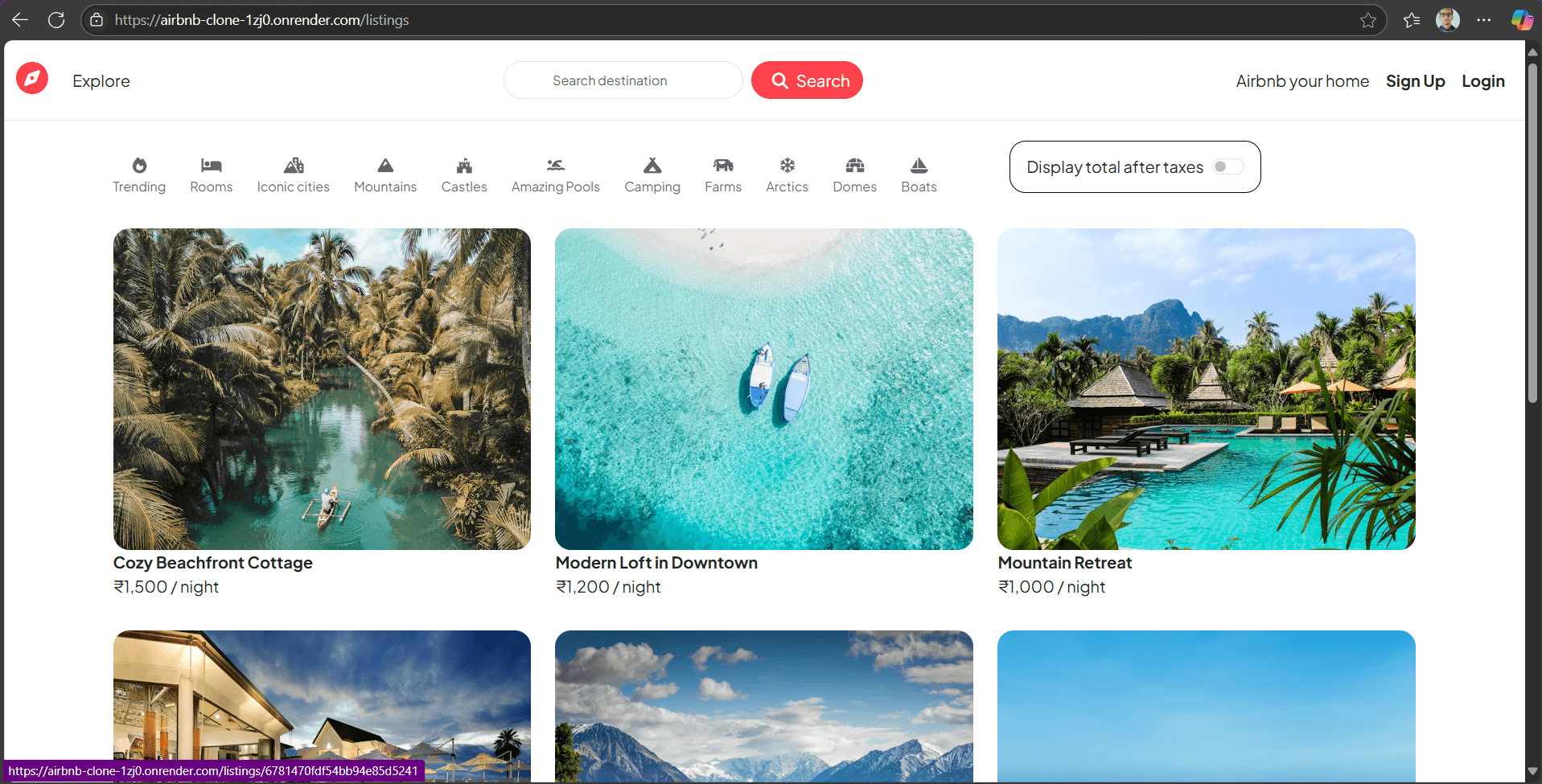Click the Search destination input field

(x=623, y=80)
